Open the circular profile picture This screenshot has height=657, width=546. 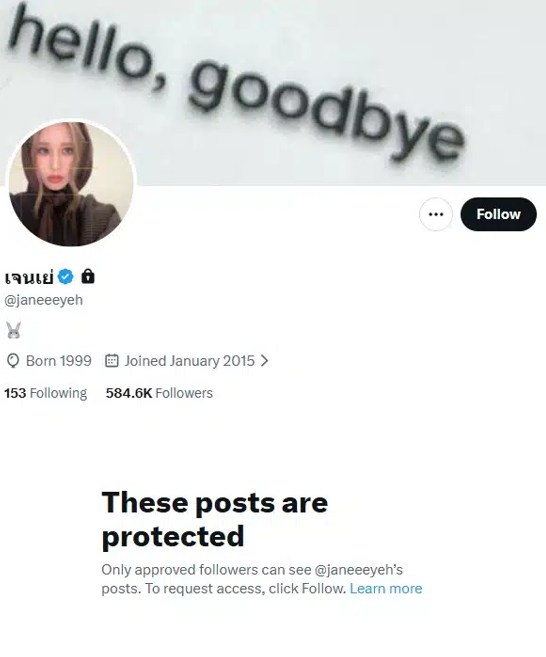click(71, 183)
